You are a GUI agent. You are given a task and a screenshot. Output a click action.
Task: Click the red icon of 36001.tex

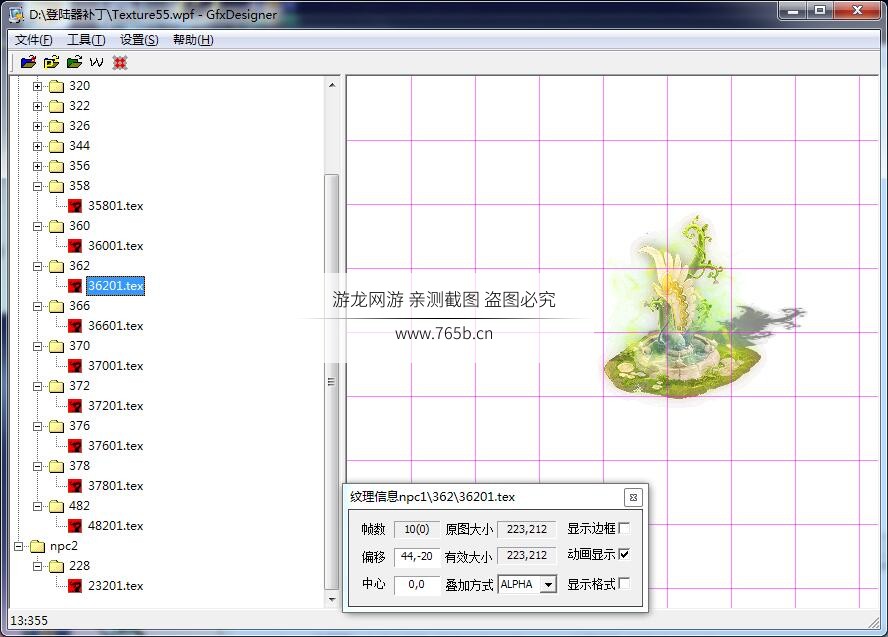click(75, 246)
